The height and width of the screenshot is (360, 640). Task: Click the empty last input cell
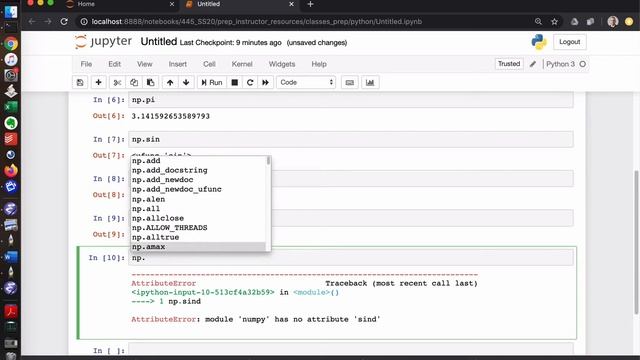pos(351,350)
